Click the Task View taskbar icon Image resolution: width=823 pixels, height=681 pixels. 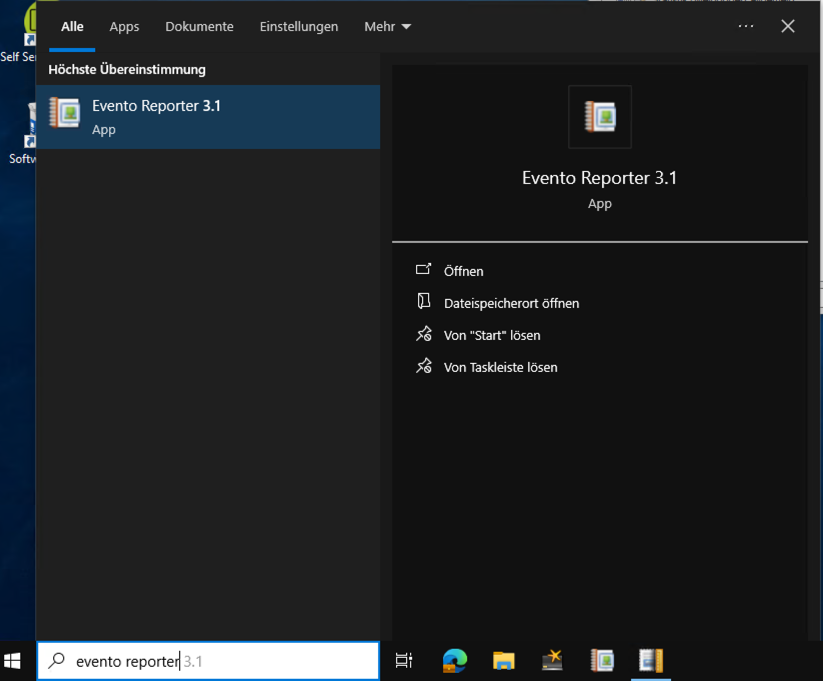click(x=404, y=660)
